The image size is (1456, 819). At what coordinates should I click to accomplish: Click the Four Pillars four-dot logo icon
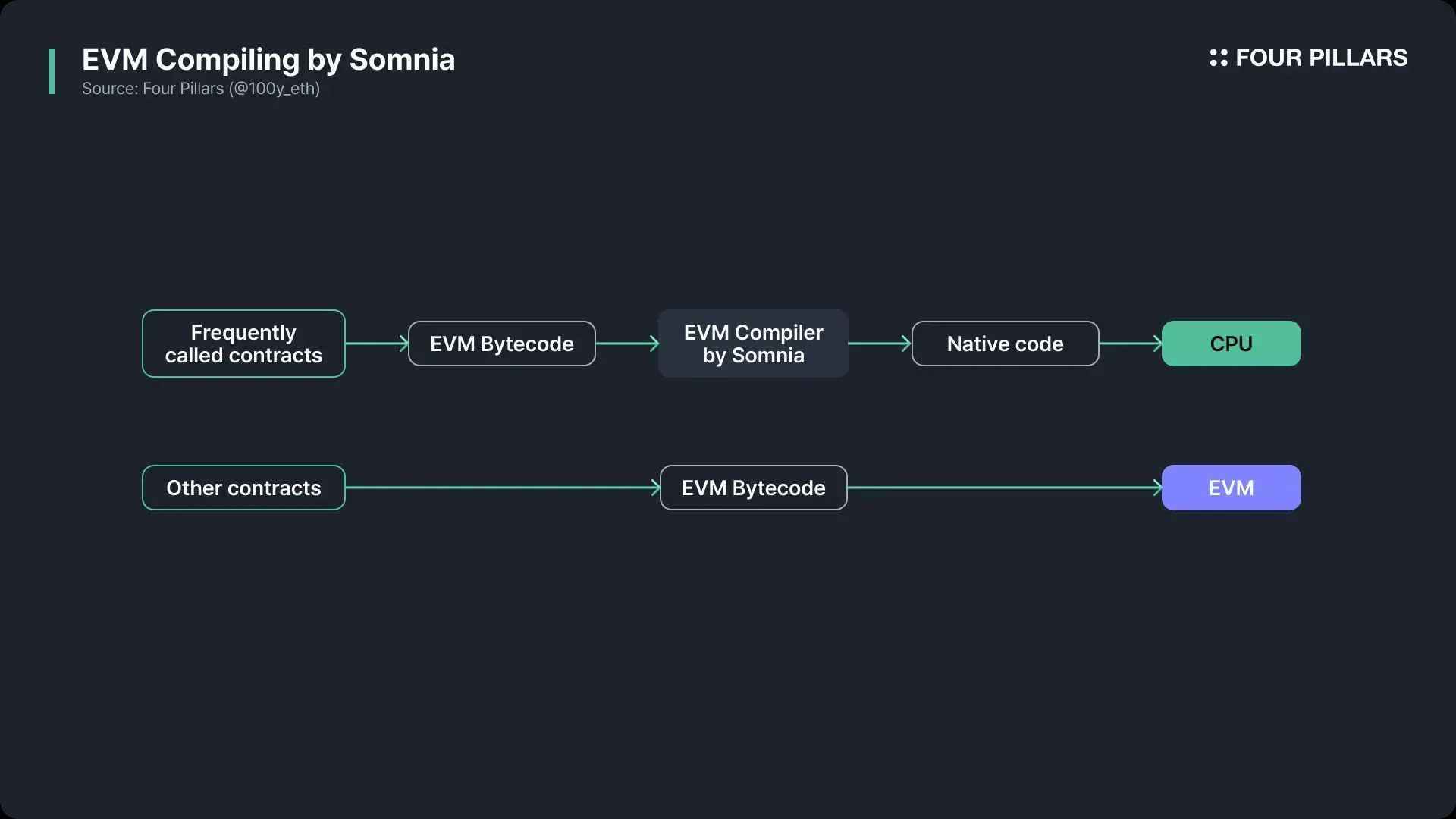pyautogui.click(x=1218, y=58)
